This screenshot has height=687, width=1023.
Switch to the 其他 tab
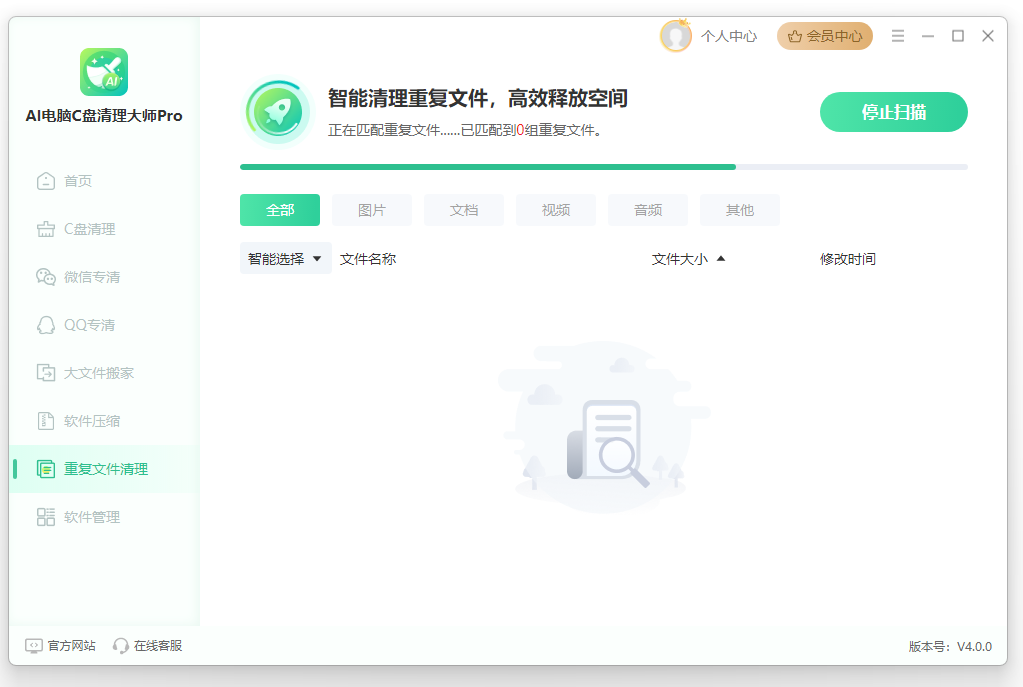[740, 210]
